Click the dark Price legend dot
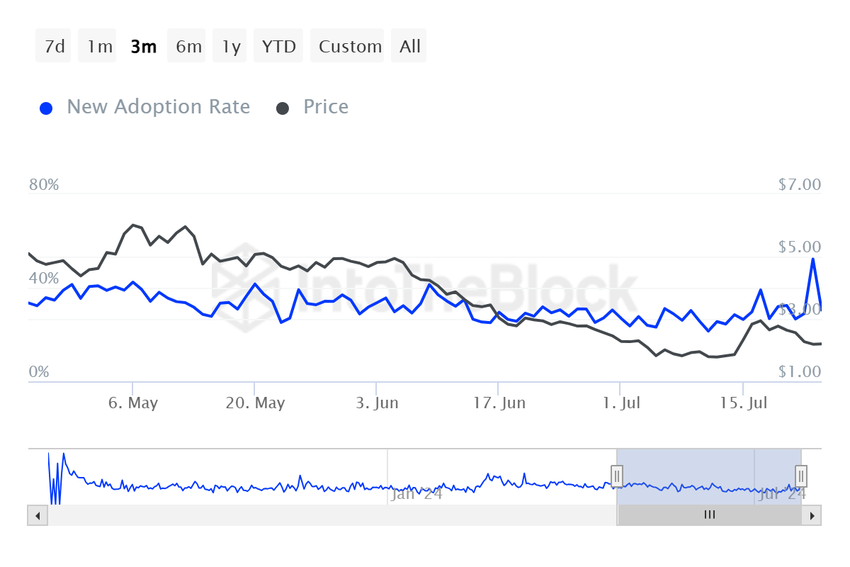Viewport: 850px width, 567px height. pyautogui.click(x=283, y=108)
